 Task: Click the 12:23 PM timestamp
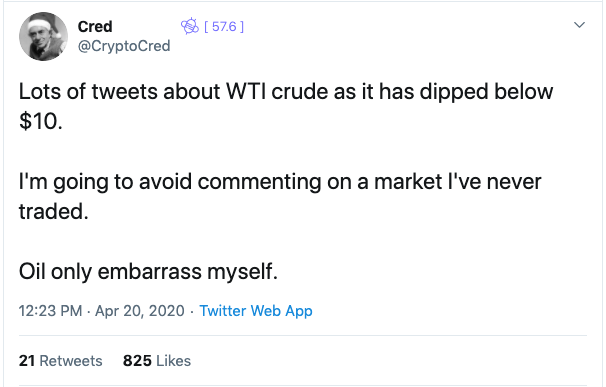pos(51,311)
